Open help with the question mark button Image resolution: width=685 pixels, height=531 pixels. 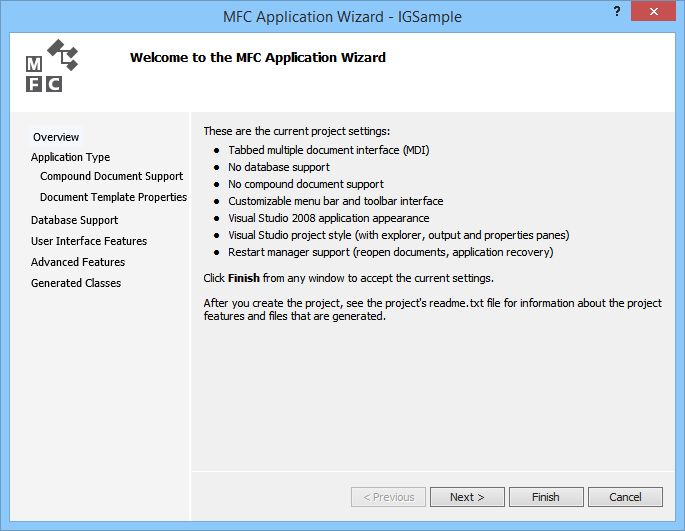(616, 11)
